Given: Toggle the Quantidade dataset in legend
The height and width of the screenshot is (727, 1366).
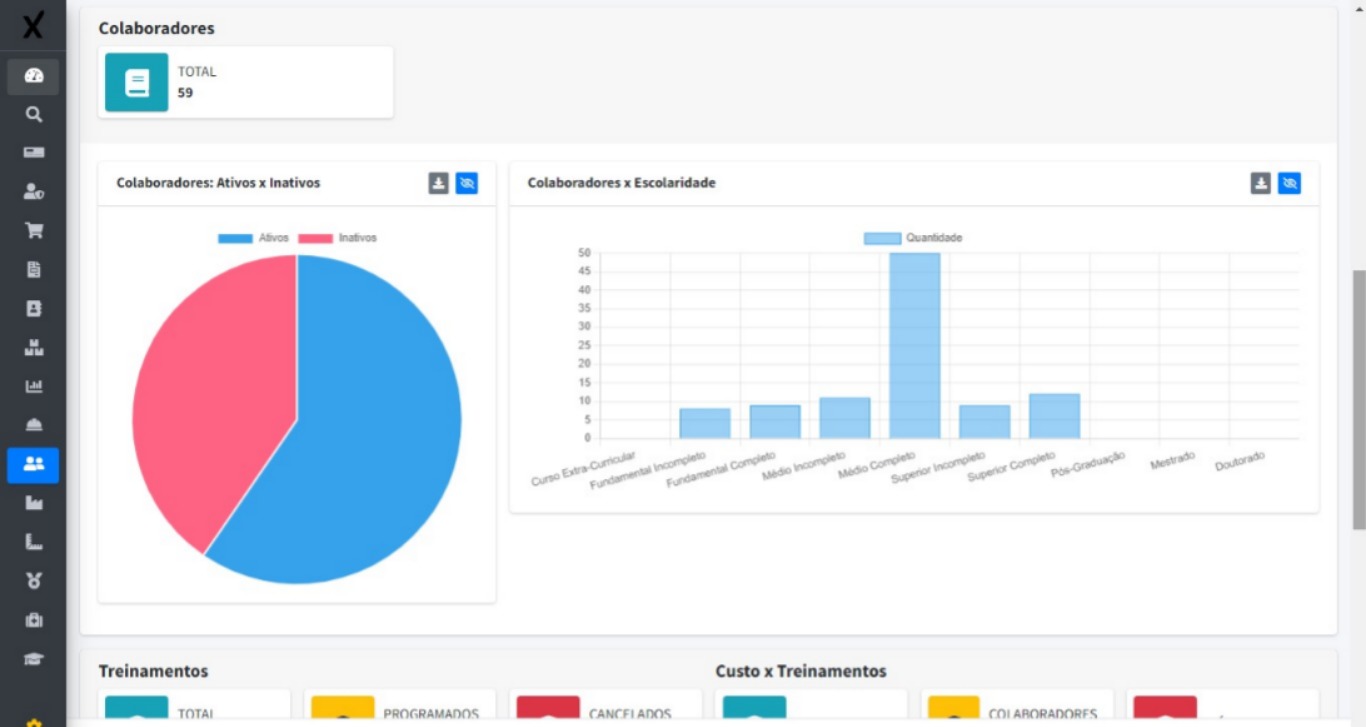Looking at the screenshot, I should point(912,238).
